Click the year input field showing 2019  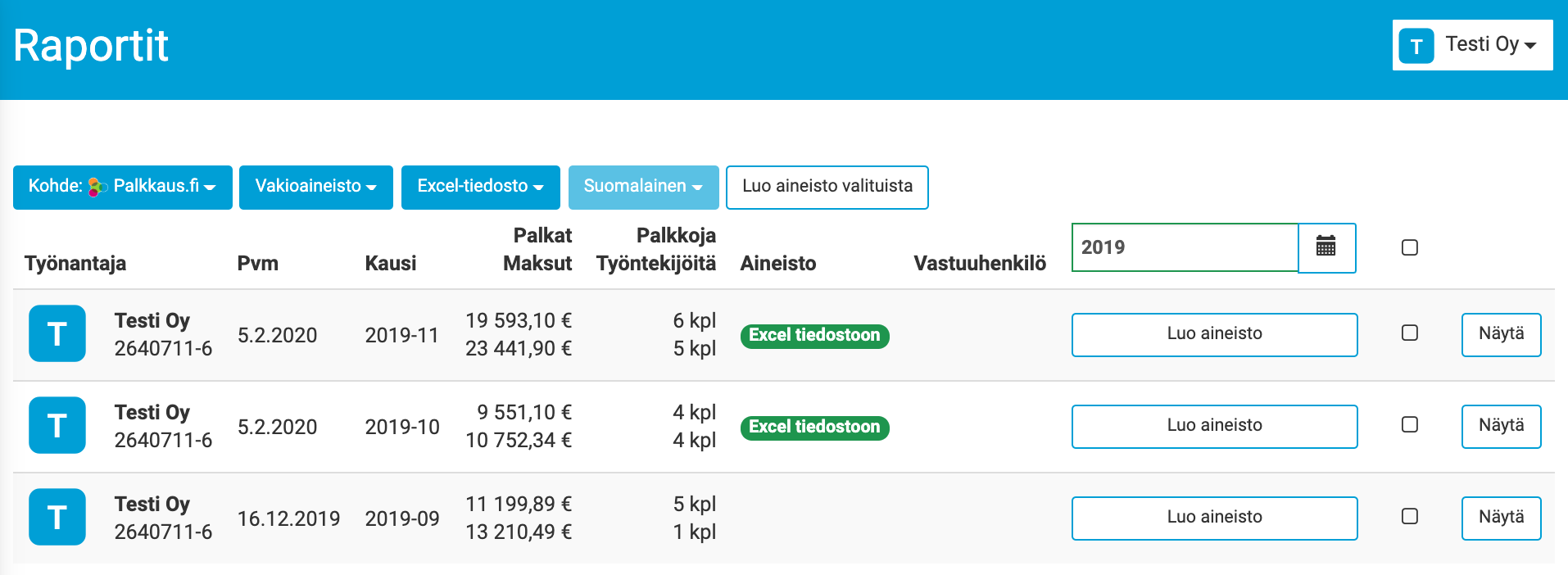[x=1184, y=247]
